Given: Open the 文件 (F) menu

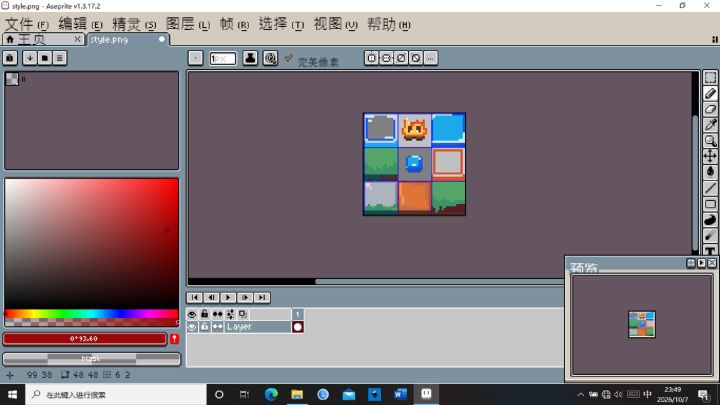Looking at the screenshot, I should 27,24.
